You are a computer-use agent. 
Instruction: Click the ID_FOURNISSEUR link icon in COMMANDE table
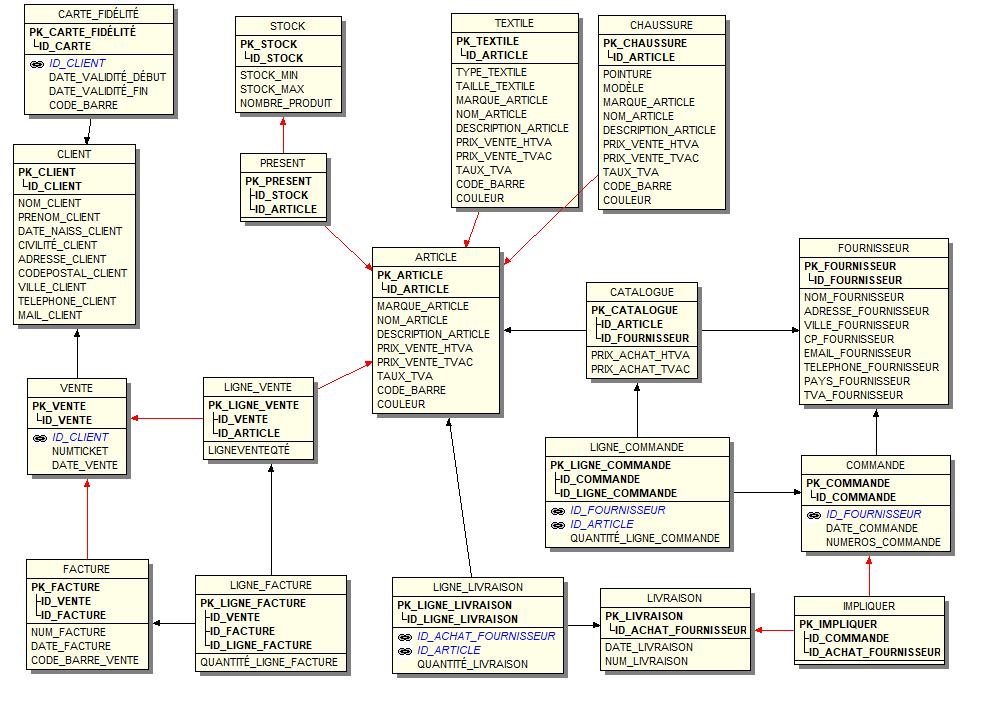pyautogui.click(x=814, y=515)
